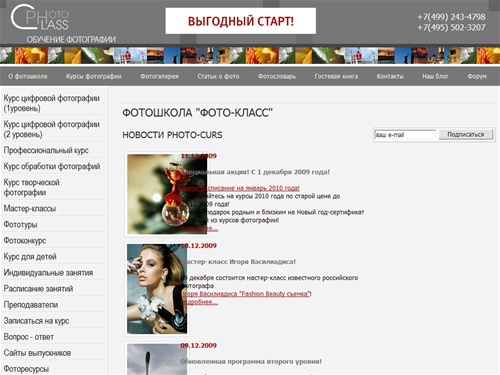Select 'Курс для детей' sidebar link
The height and width of the screenshot is (375, 500).
point(30,257)
